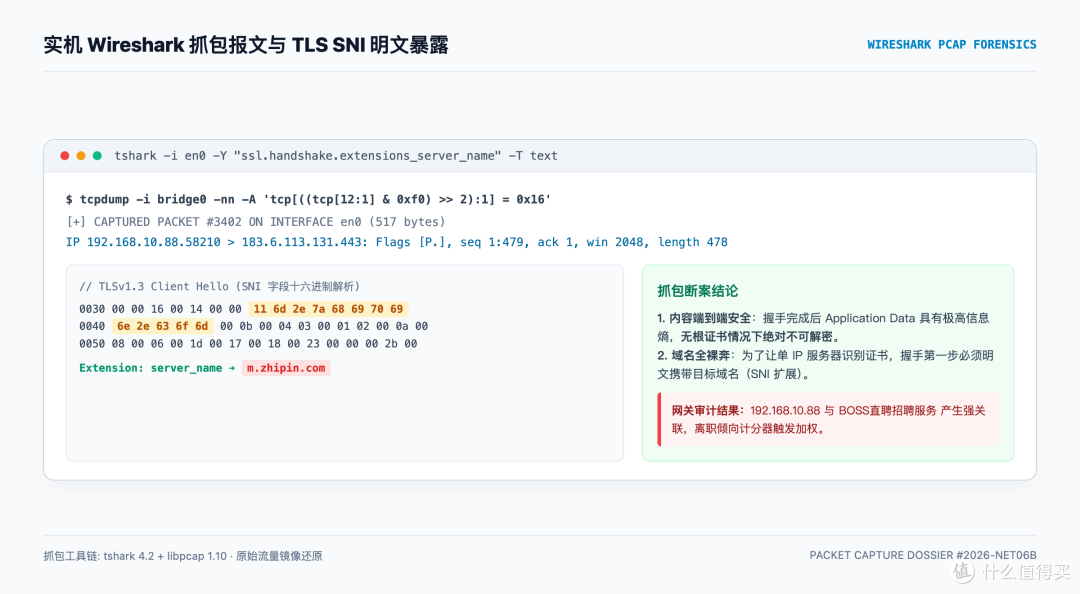Select conclusion 1 内容端到端安全 text
Screen dimensions: 1080x594
click(823, 327)
